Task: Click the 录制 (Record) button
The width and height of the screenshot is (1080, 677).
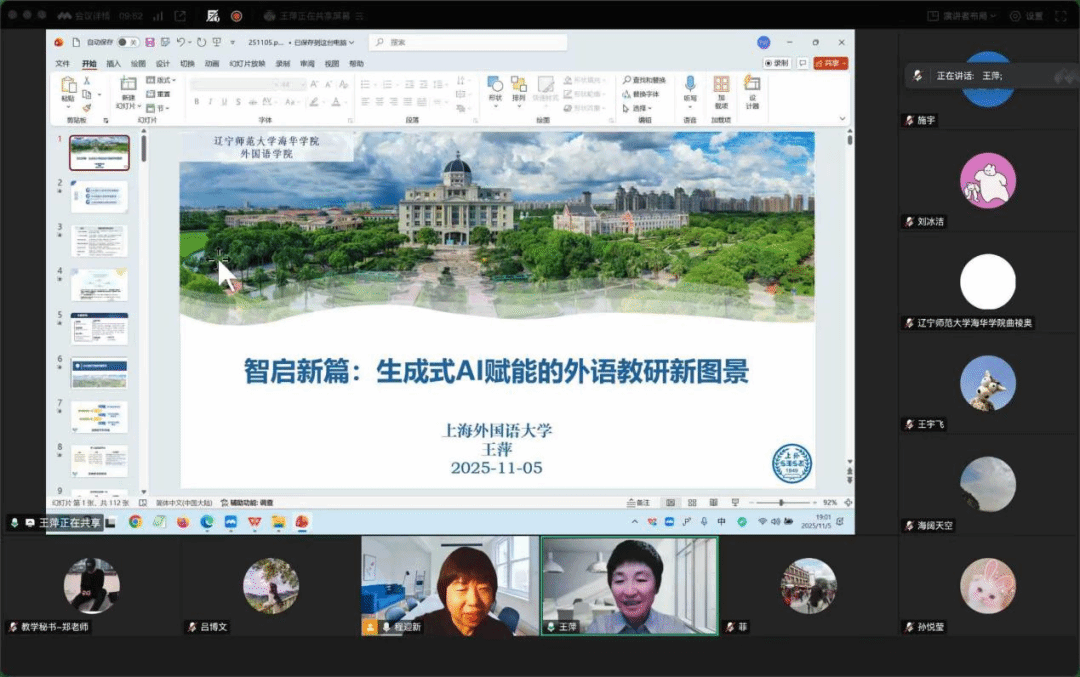Action: click(x=777, y=63)
